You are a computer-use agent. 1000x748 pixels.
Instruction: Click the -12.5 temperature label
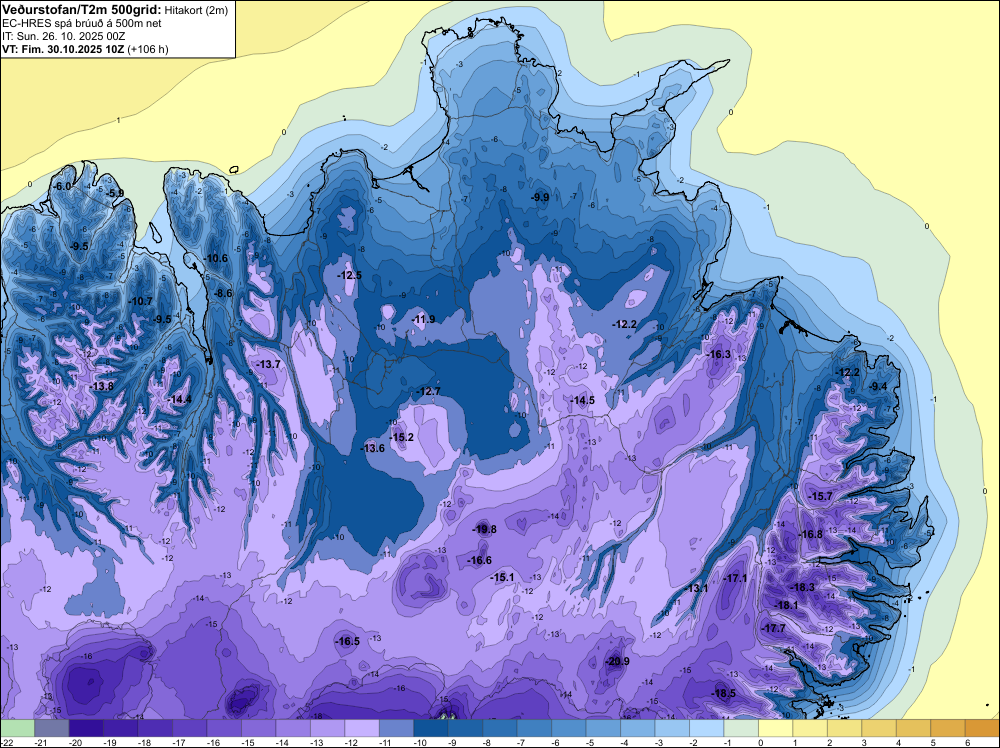(349, 275)
